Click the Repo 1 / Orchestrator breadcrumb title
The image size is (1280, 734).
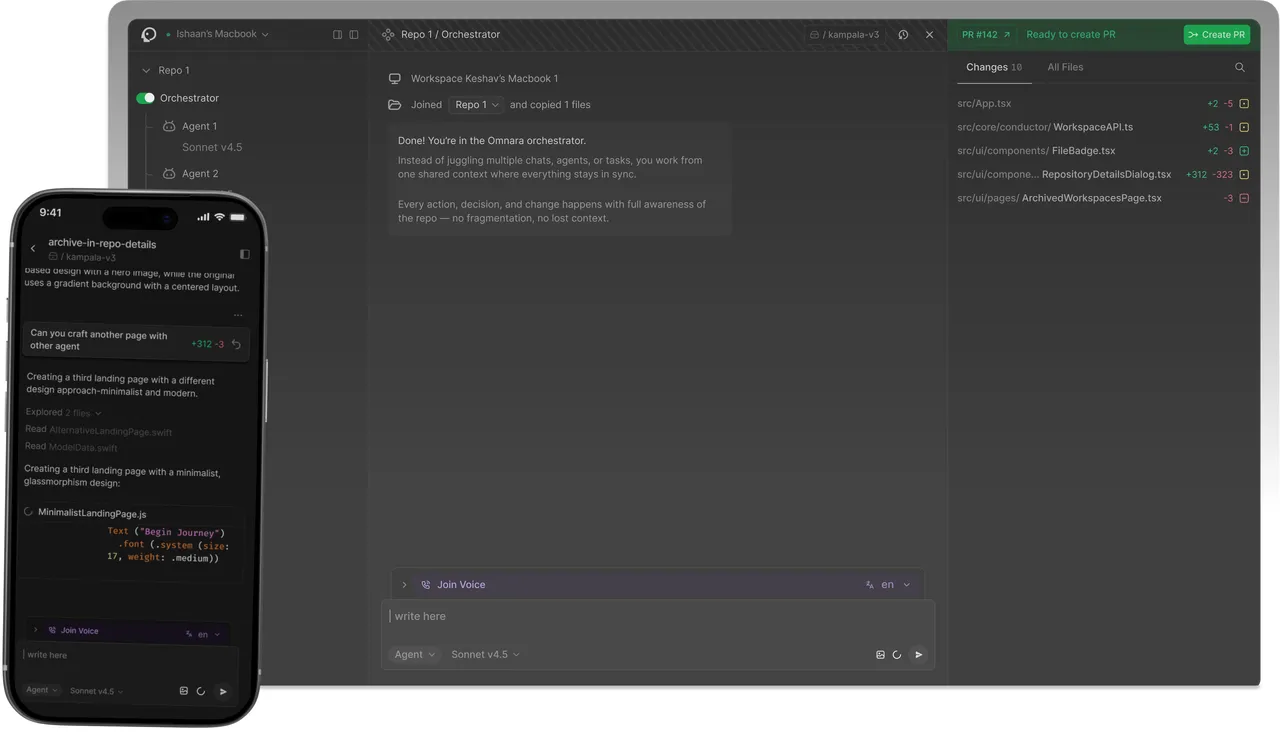click(450, 34)
